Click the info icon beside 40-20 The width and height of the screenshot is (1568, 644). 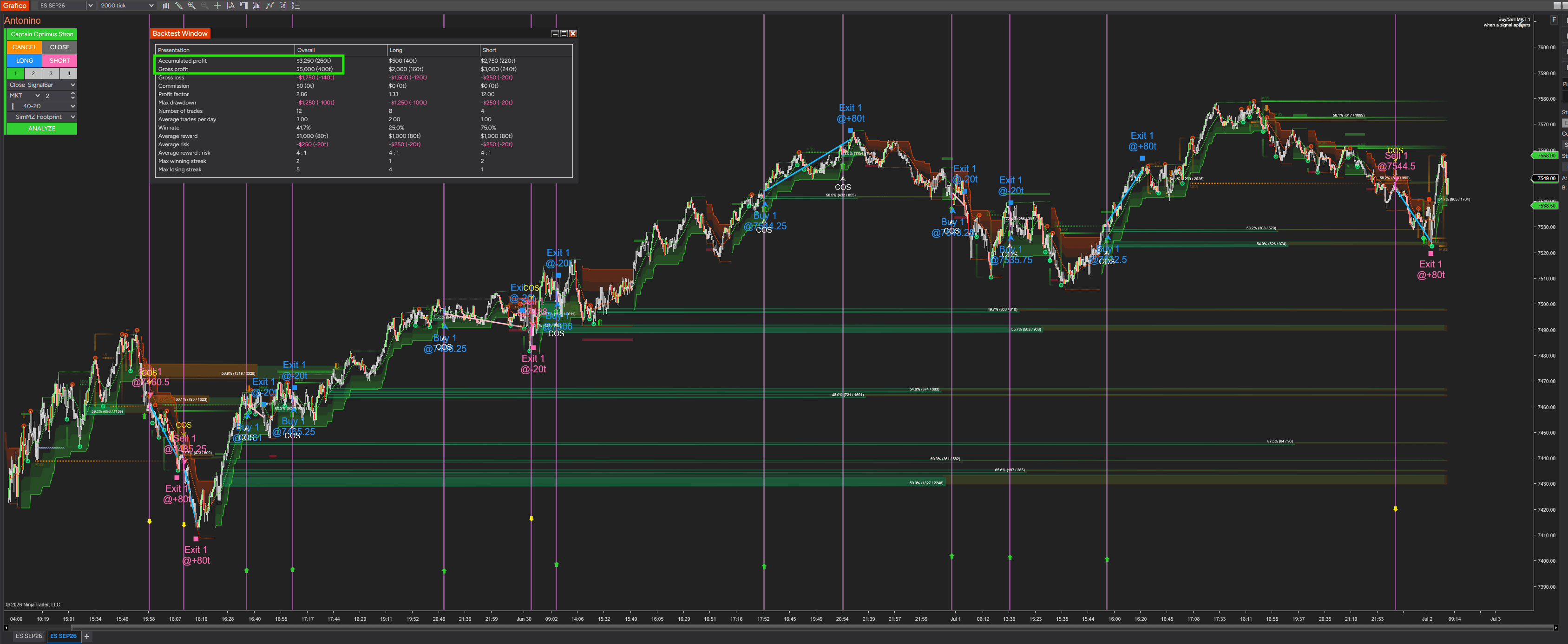(x=13, y=106)
